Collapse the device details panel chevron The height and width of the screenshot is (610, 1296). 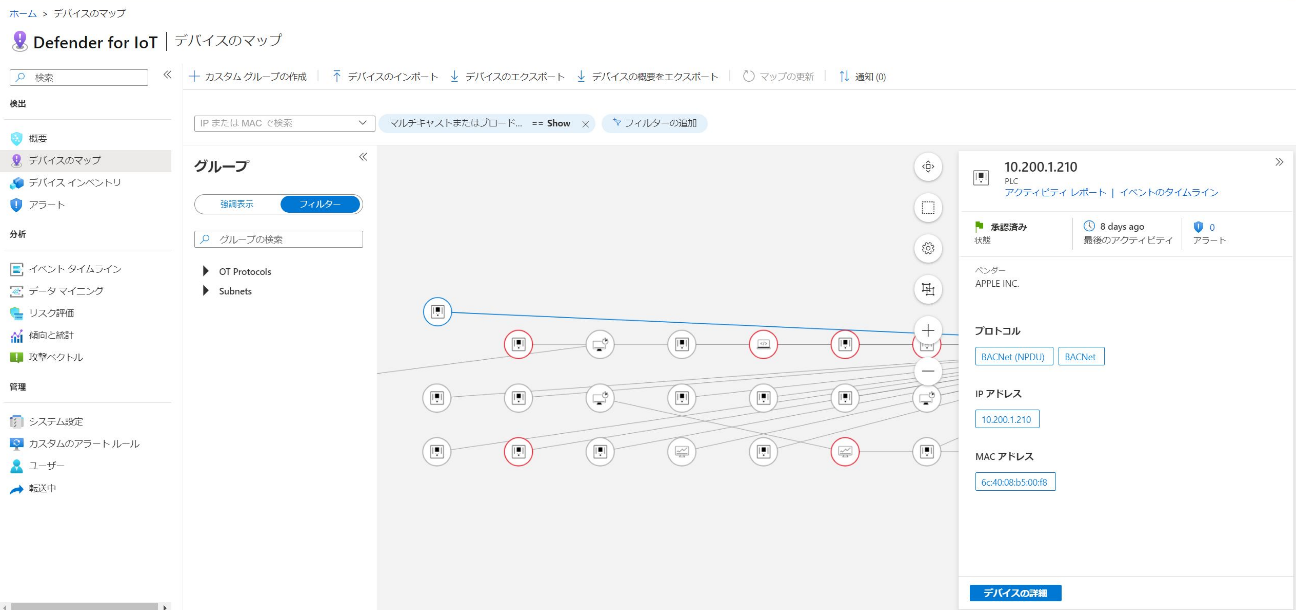pyautogui.click(x=1279, y=162)
